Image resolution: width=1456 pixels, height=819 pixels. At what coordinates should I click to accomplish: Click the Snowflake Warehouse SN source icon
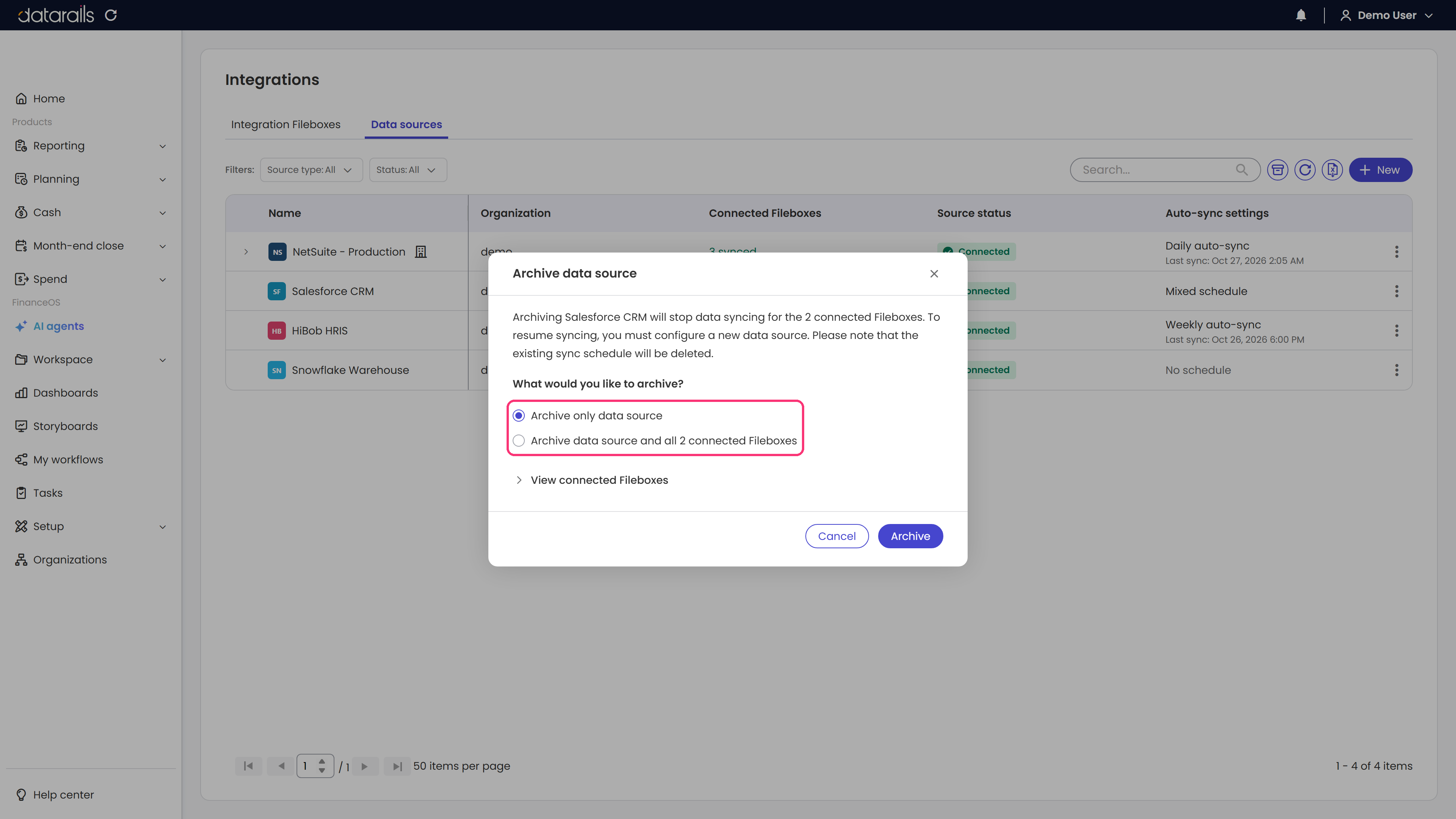point(276,370)
